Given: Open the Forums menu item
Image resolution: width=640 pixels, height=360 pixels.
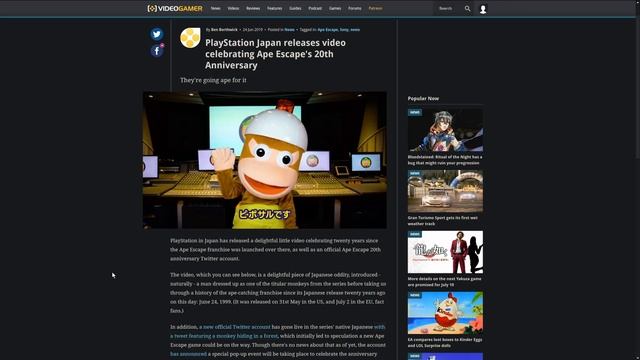Looking at the screenshot, I should point(354,8).
